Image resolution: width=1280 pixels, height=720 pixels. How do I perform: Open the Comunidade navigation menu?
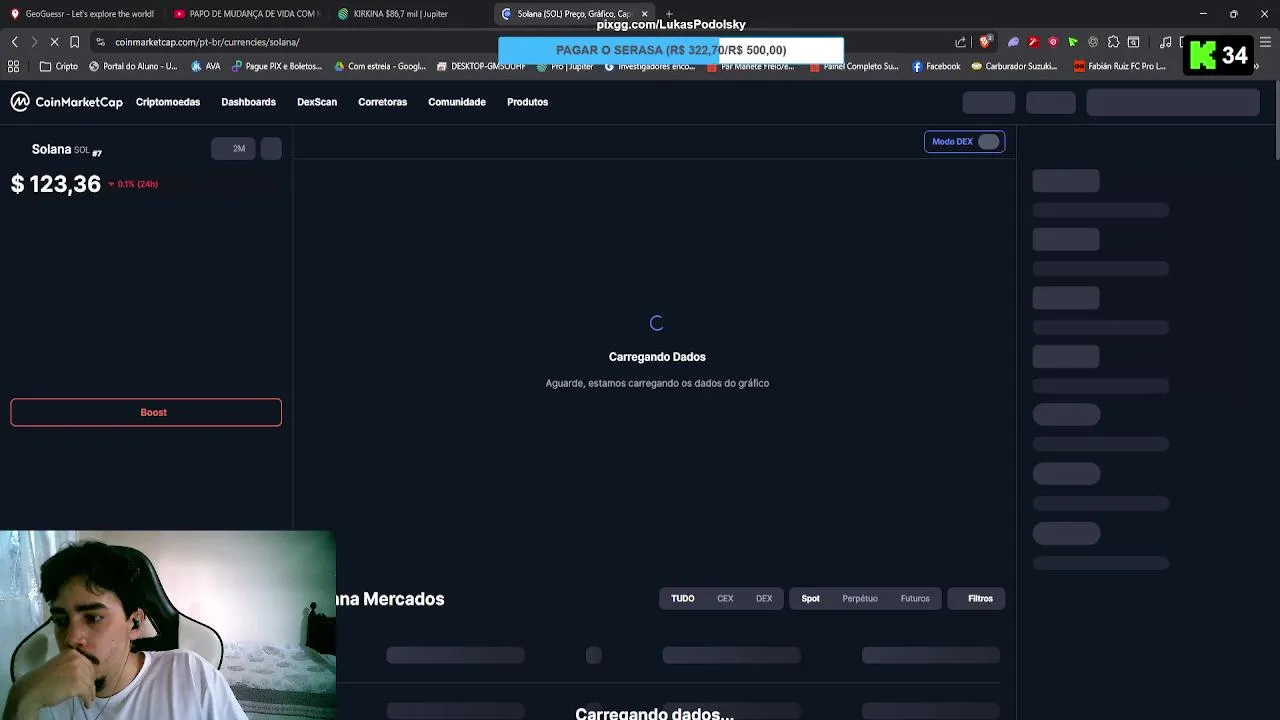tap(457, 102)
